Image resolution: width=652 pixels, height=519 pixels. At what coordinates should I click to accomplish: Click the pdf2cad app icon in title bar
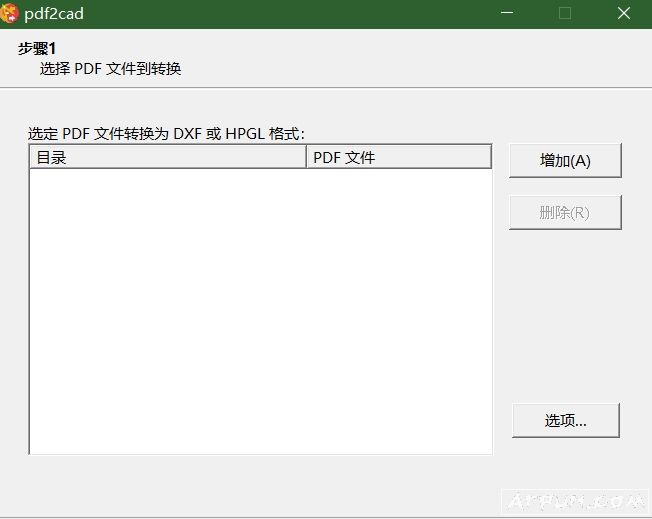(x=9, y=13)
